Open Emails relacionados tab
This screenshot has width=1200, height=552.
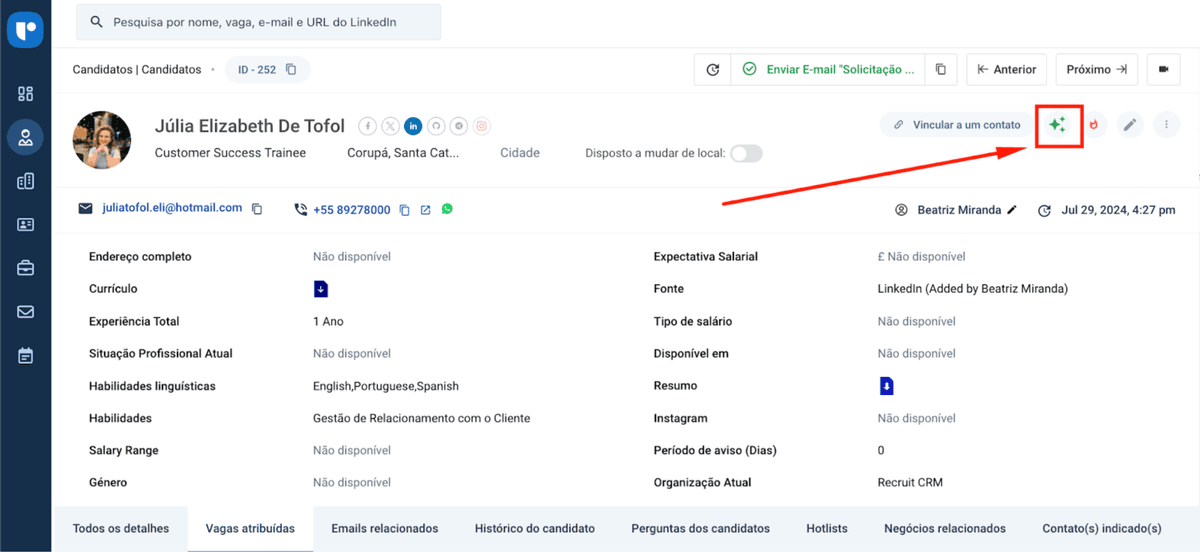385,528
